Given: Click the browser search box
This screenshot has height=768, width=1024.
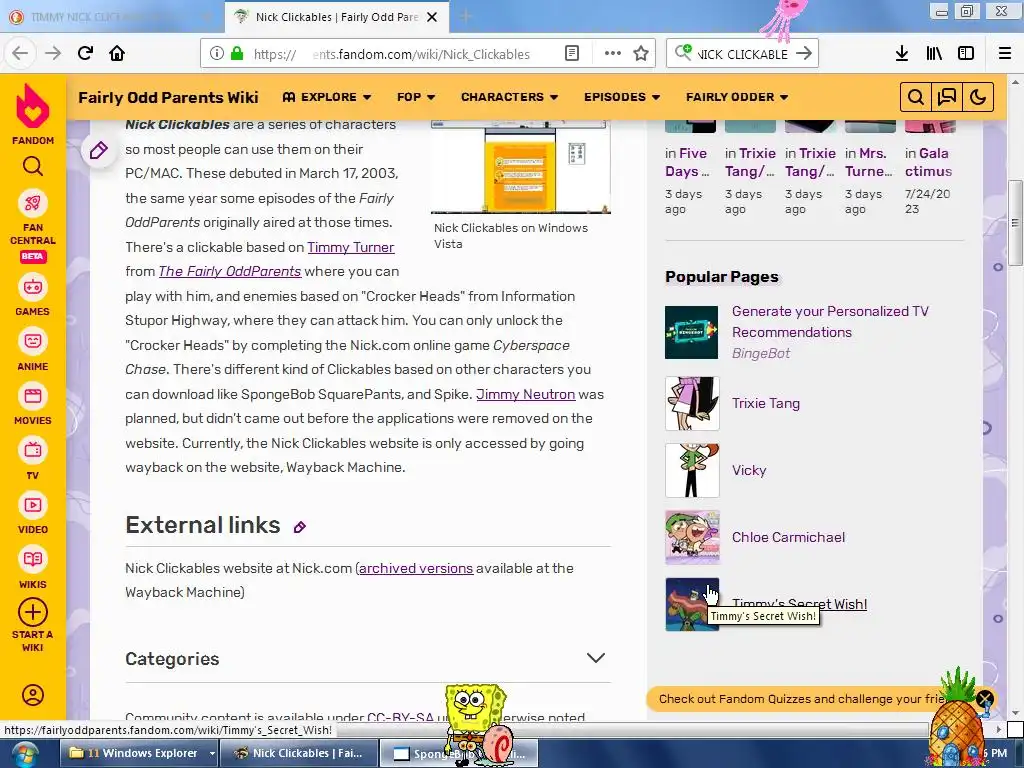Looking at the screenshot, I should pyautogui.click(x=743, y=54).
